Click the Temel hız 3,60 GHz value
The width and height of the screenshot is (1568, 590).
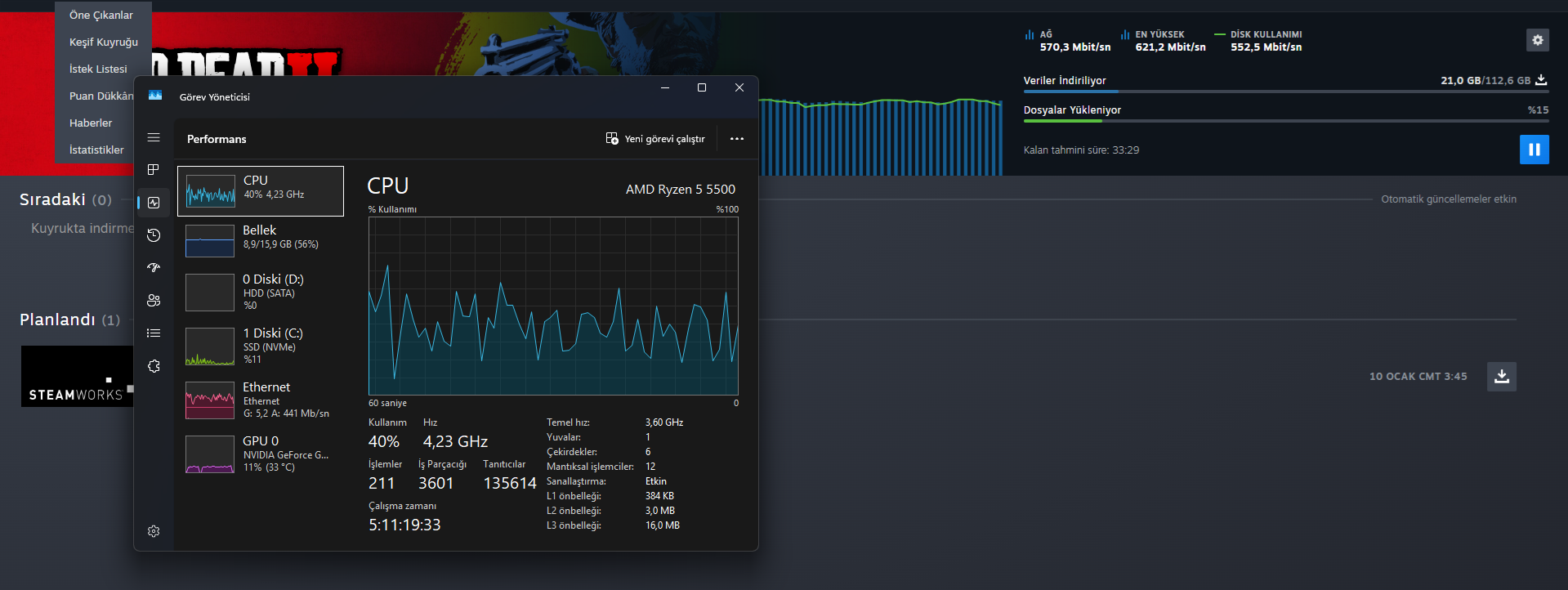click(x=664, y=422)
